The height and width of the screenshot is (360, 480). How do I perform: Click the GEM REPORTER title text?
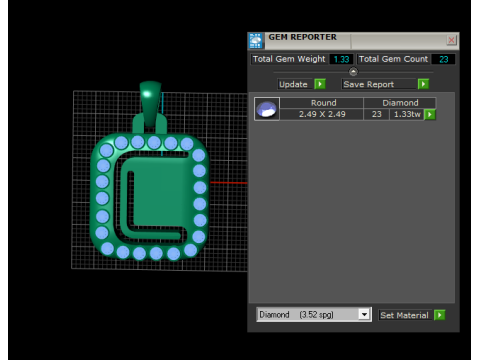click(303, 37)
